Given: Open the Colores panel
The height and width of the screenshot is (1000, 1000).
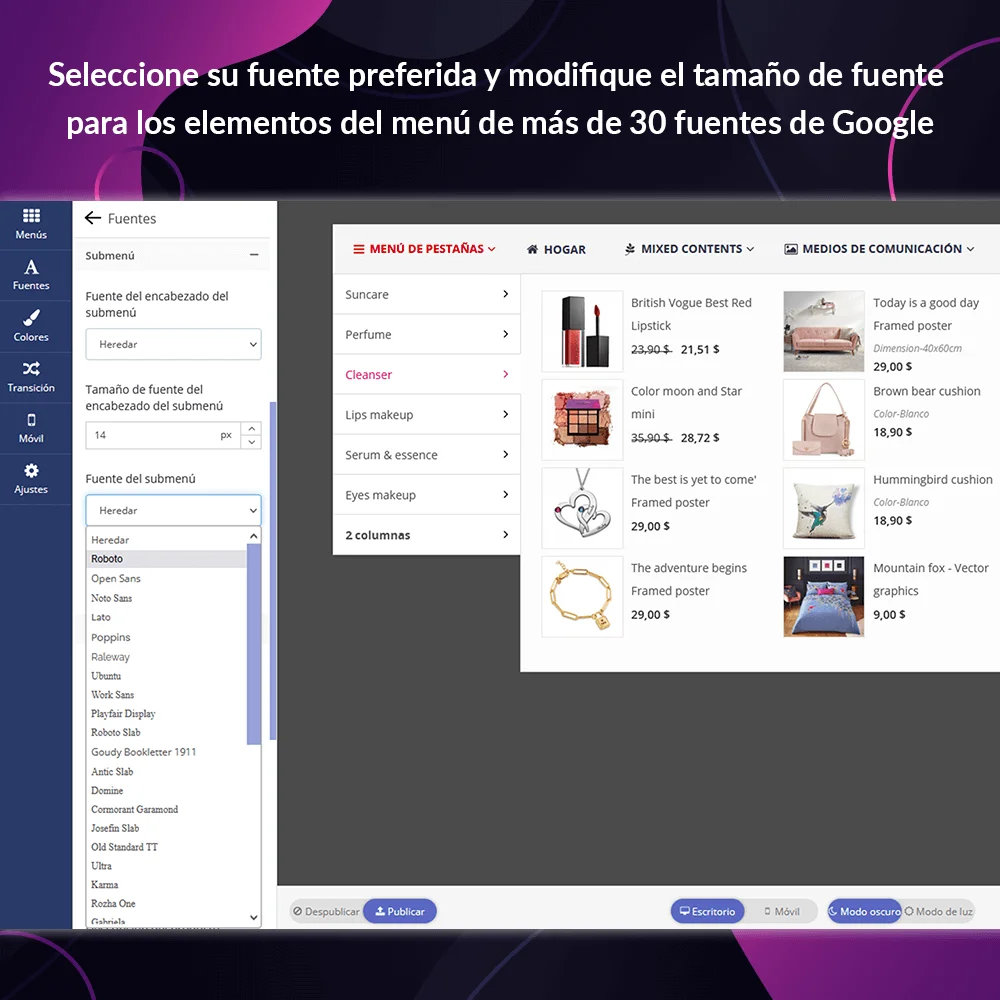Looking at the screenshot, I should coord(33,325).
